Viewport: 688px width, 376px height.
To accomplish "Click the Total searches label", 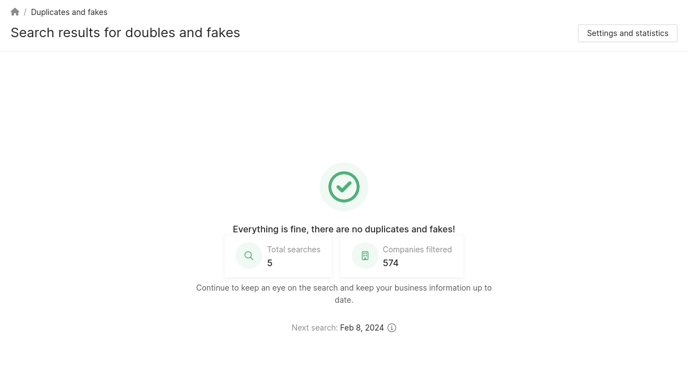I will pyautogui.click(x=294, y=249).
